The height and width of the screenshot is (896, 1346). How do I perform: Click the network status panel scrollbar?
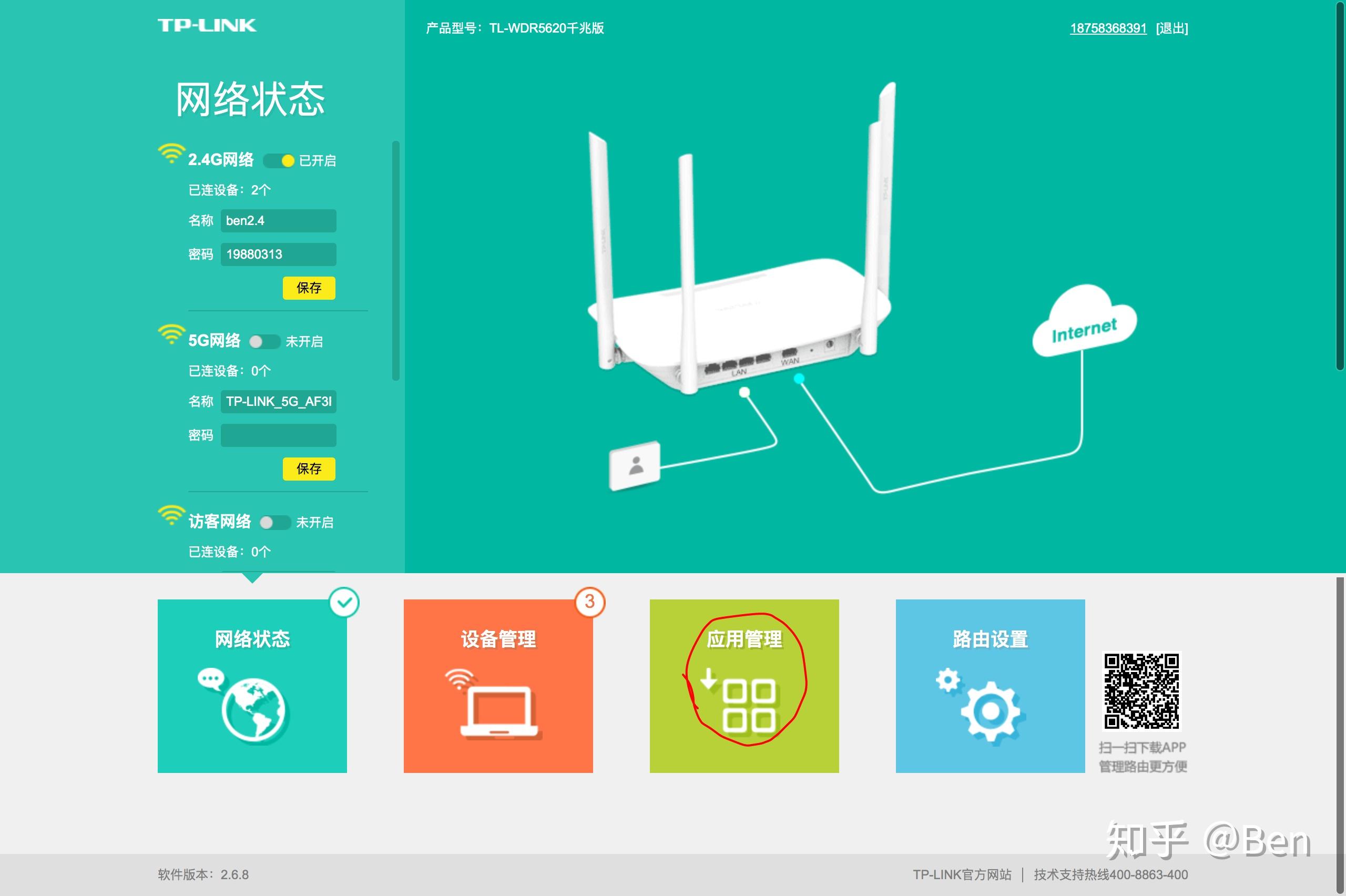[396, 261]
